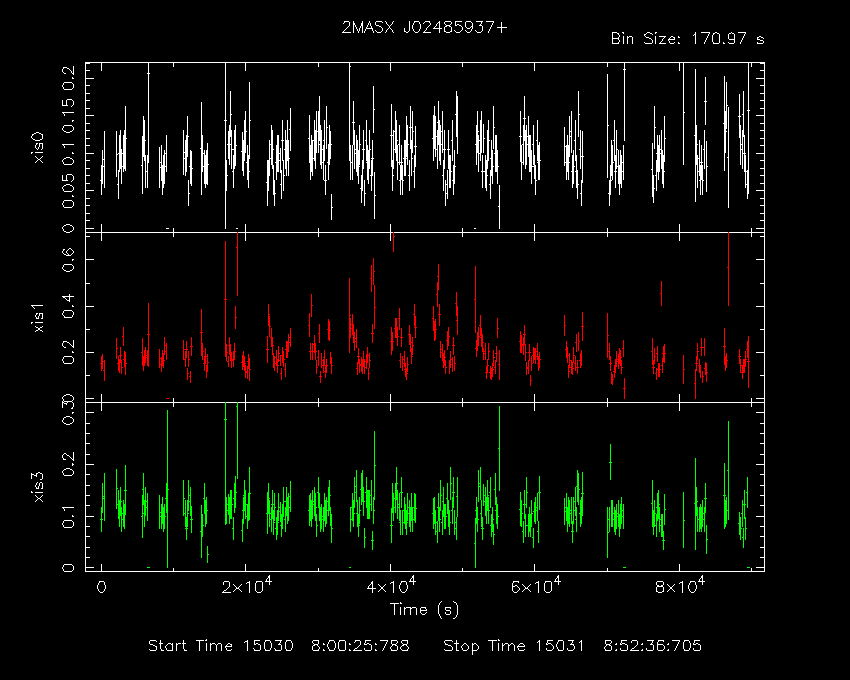
Task: Click the plot title '2MASX J02485937+'
Action: 424,28
